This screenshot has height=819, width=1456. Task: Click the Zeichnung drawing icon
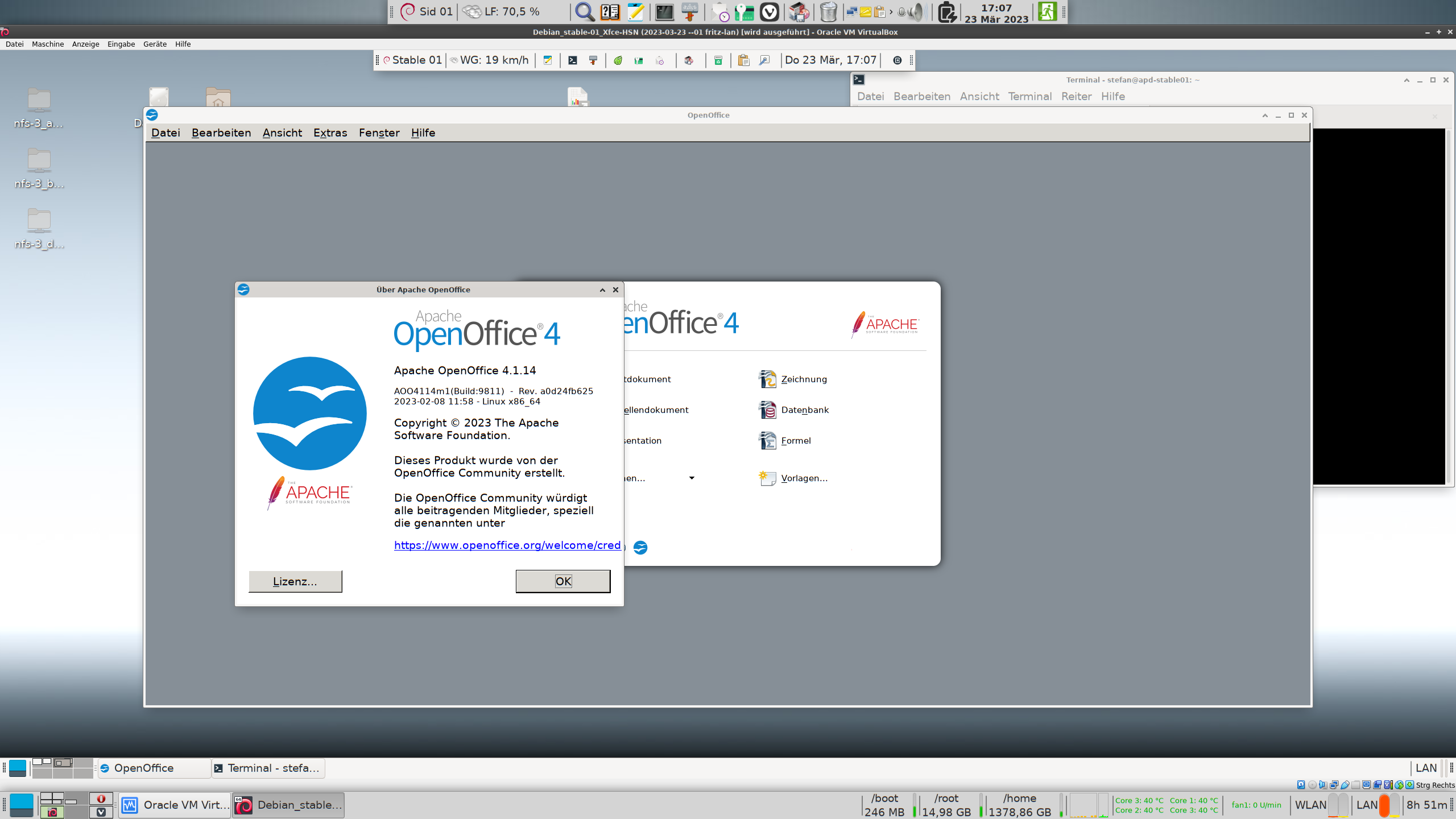(x=767, y=379)
